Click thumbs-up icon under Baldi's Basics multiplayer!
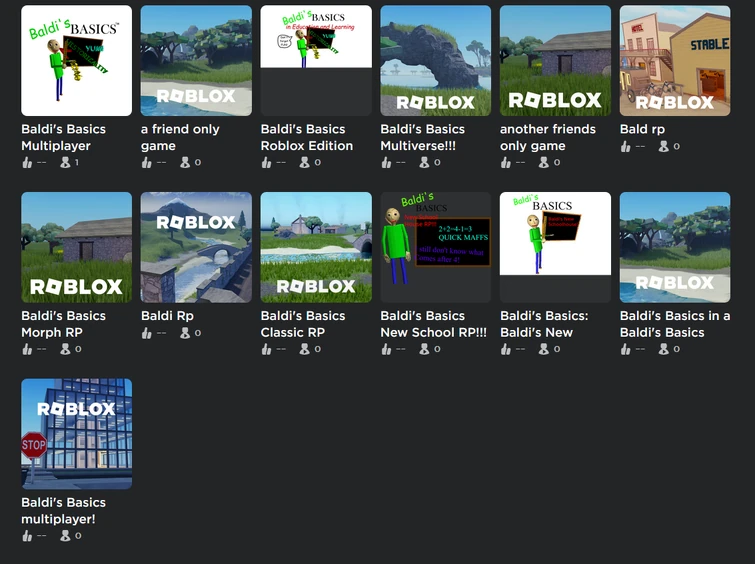Image resolution: width=755 pixels, height=564 pixels. pos(27,536)
